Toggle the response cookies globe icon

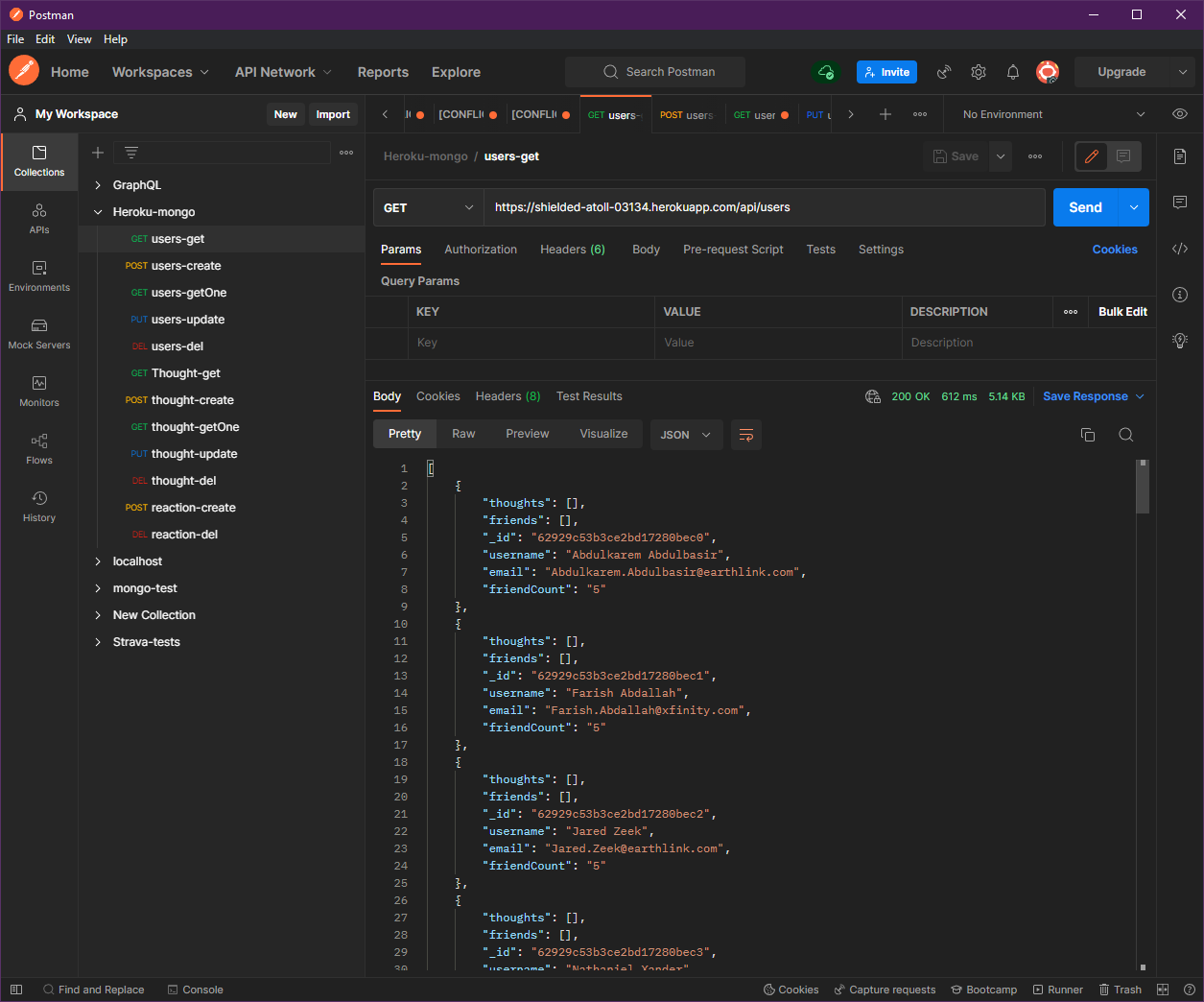pyautogui.click(x=873, y=395)
